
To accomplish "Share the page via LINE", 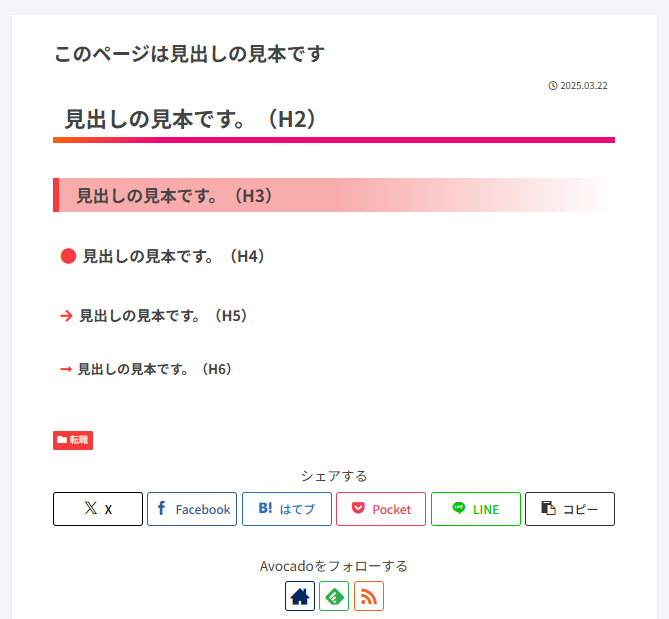I will [475, 509].
